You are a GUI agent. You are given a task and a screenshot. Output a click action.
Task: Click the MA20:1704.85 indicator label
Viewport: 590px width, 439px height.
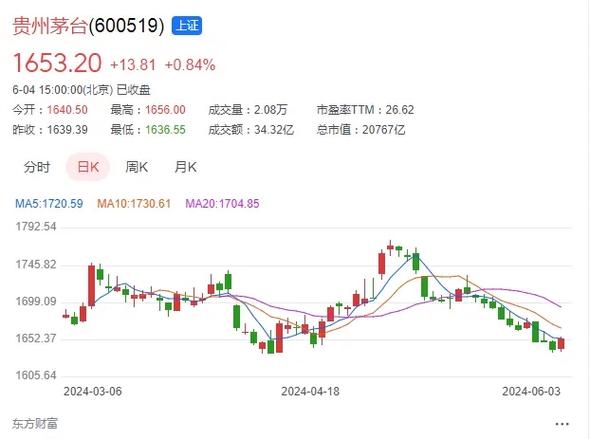coord(222,204)
